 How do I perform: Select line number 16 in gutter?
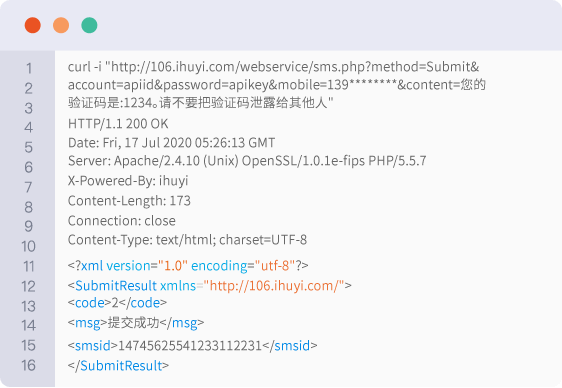point(28,365)
